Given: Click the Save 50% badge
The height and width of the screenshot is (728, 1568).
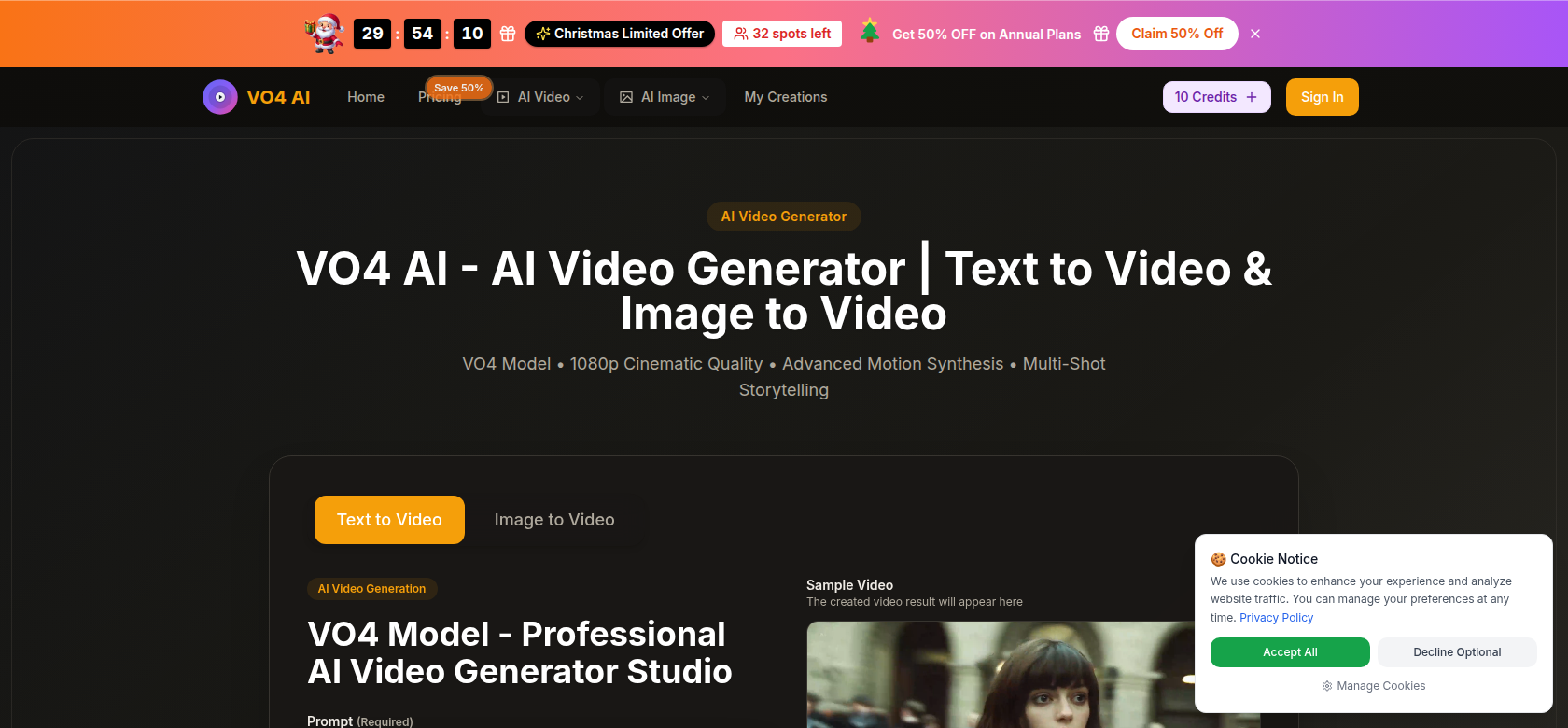Looking at the screenshot, I should point(459,88).
